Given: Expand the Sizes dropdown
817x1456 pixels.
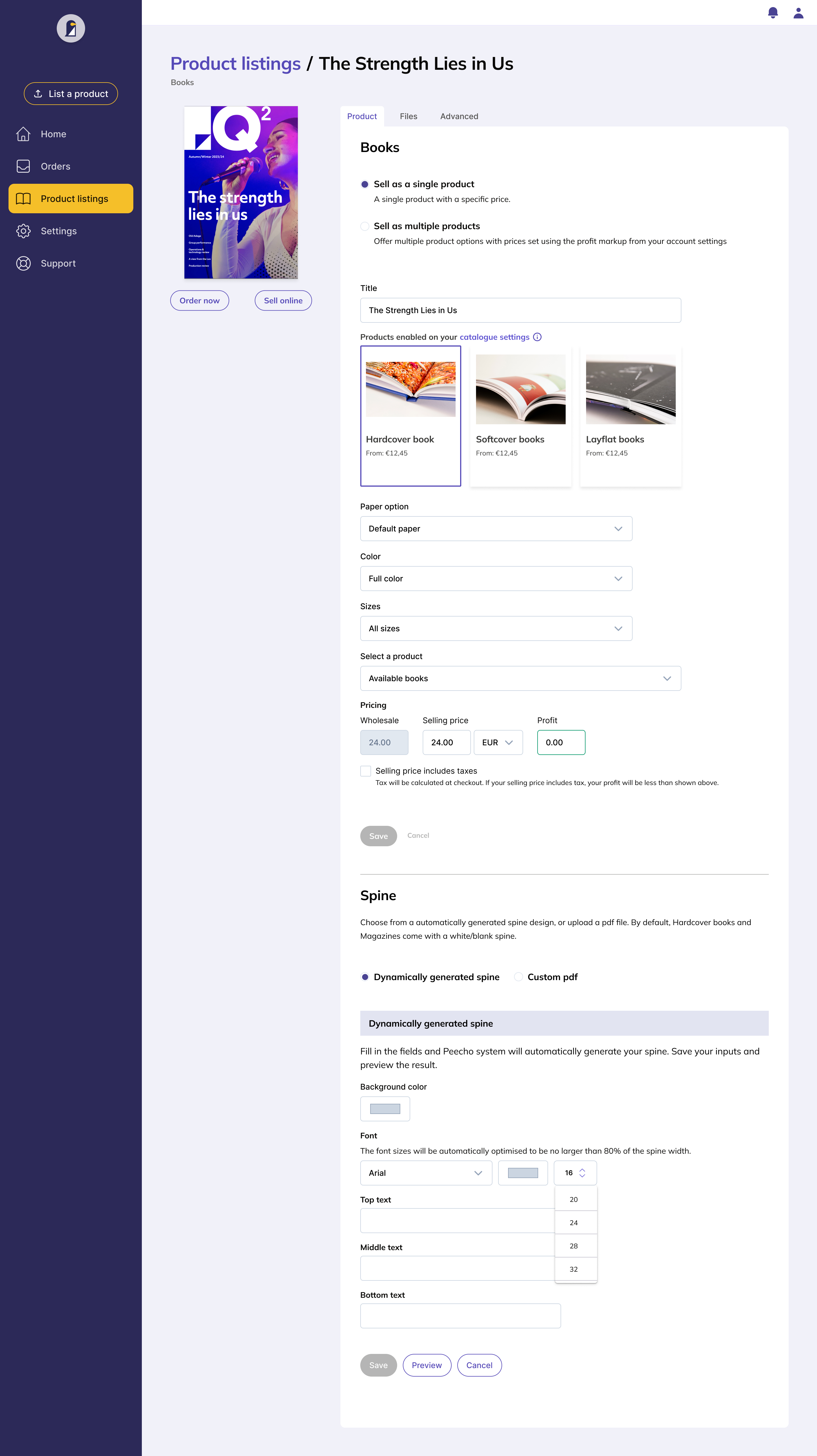Looking at the screenshot, I should [496, 628].
